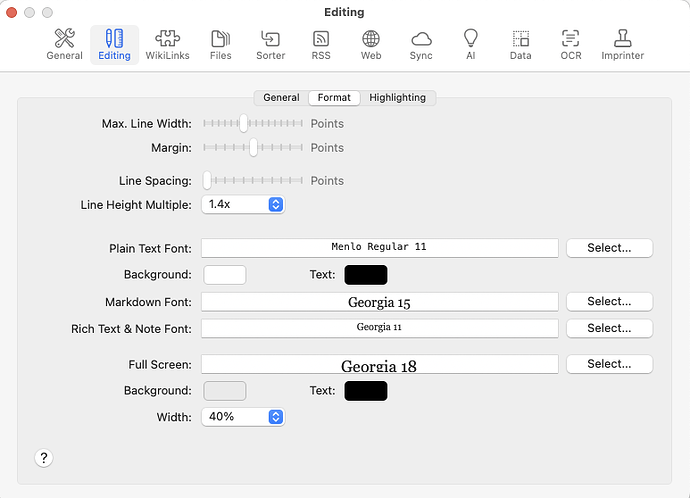
Task: Open the General preferences pane
Action: [x=64, y=44]
